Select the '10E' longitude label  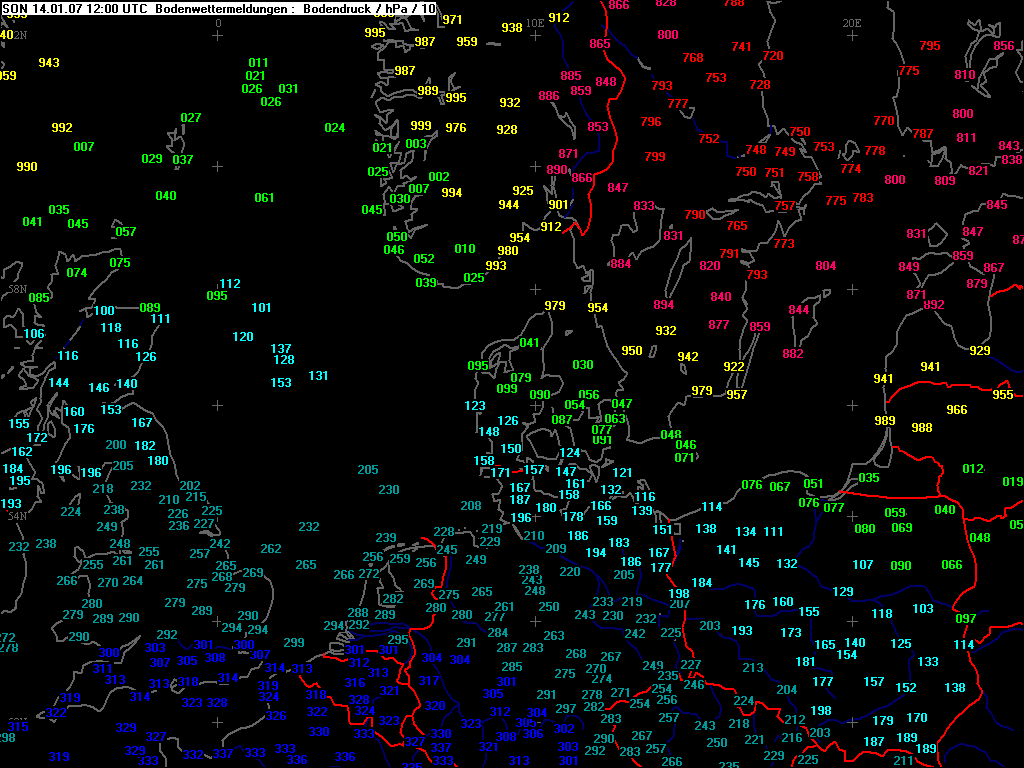535,22
